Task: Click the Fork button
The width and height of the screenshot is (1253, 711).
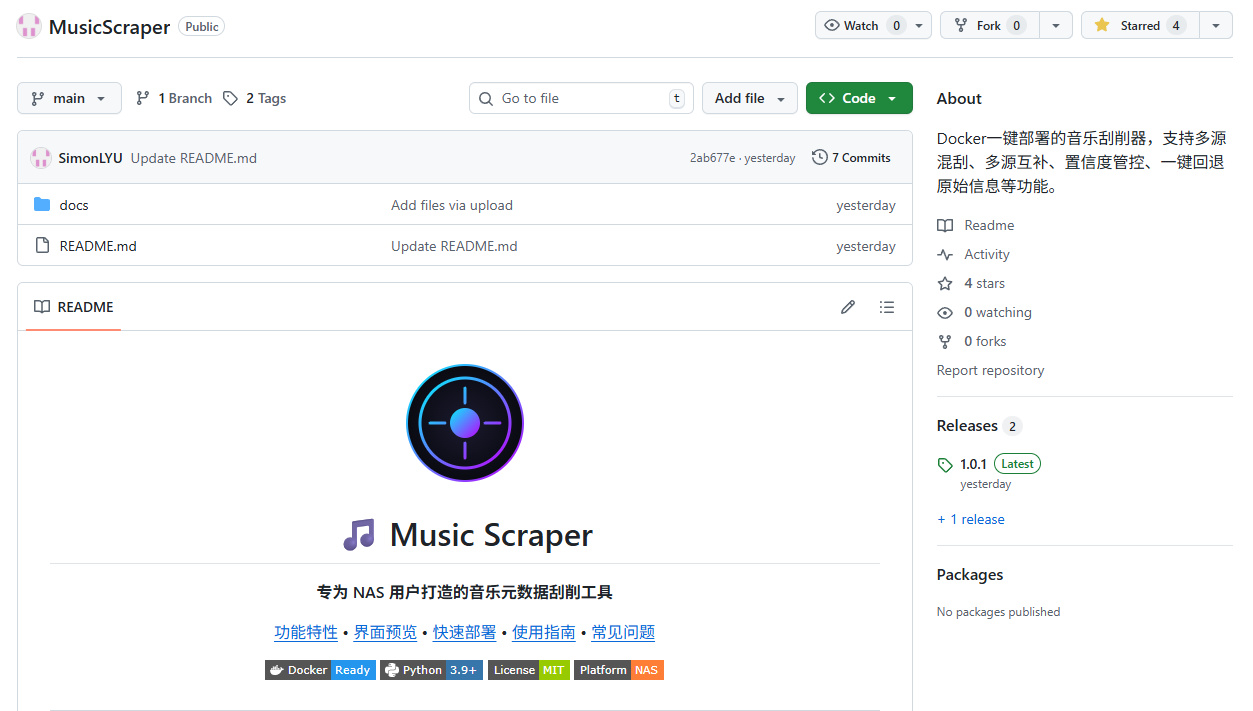Action: 989,26
